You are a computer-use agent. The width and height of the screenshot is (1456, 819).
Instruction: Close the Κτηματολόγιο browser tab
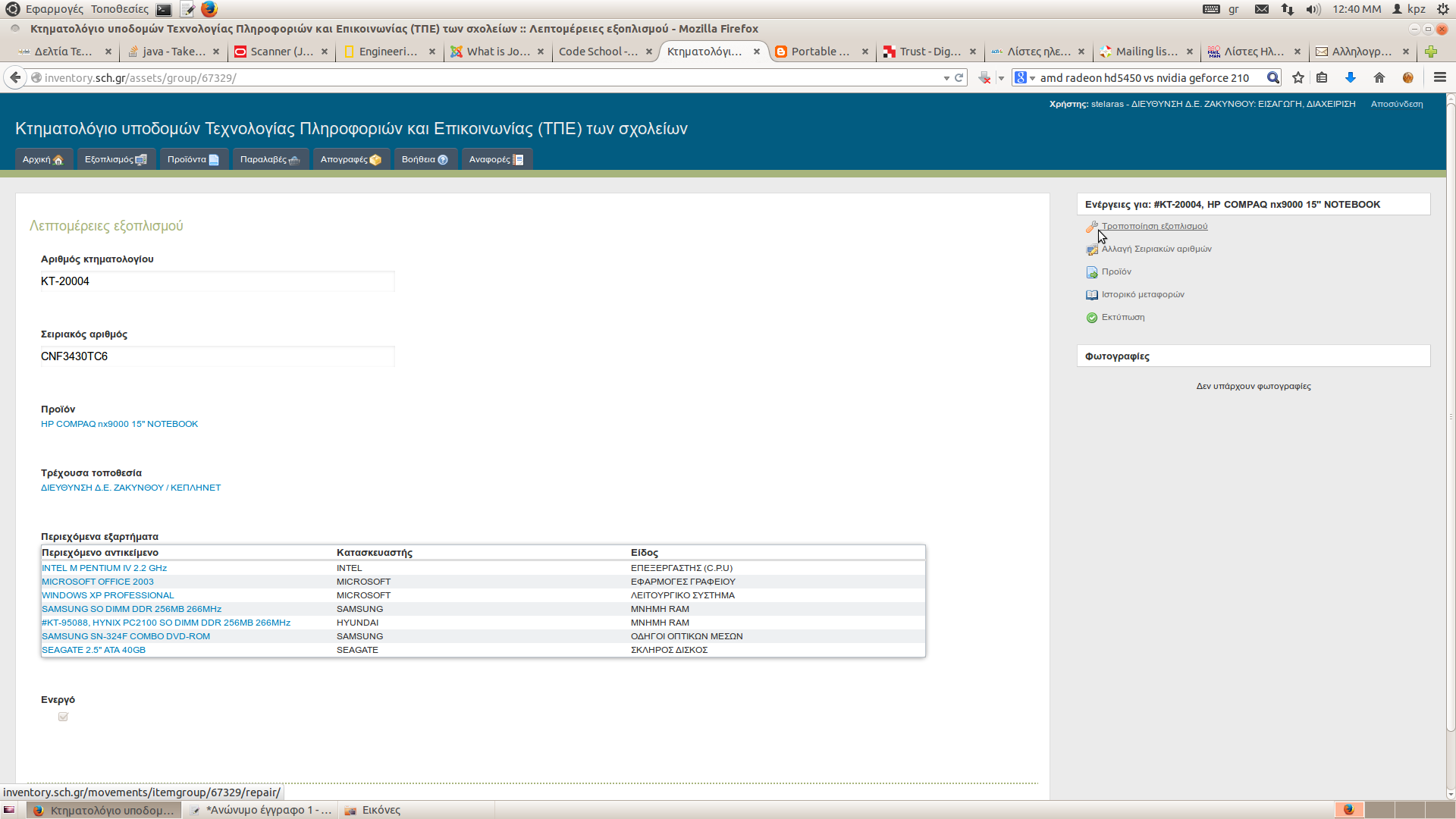(757, 52)
